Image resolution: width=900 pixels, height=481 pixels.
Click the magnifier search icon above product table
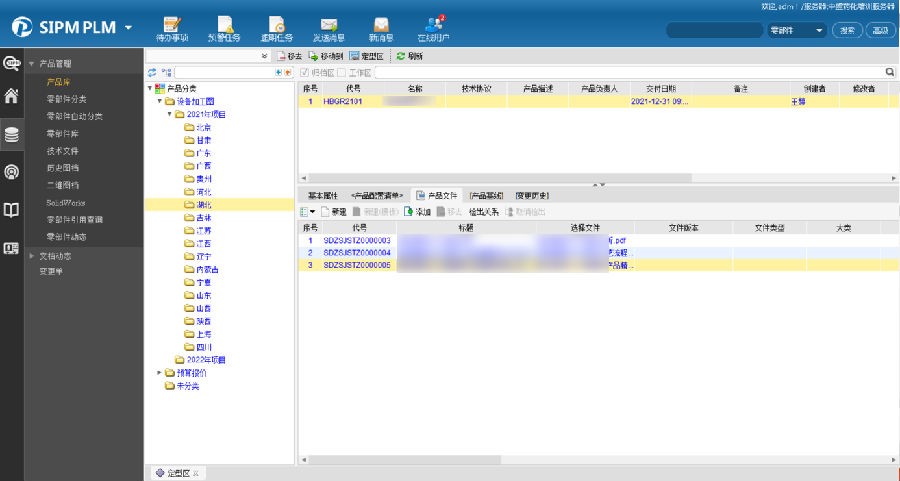pyautogui.click(x=890, y=73)
